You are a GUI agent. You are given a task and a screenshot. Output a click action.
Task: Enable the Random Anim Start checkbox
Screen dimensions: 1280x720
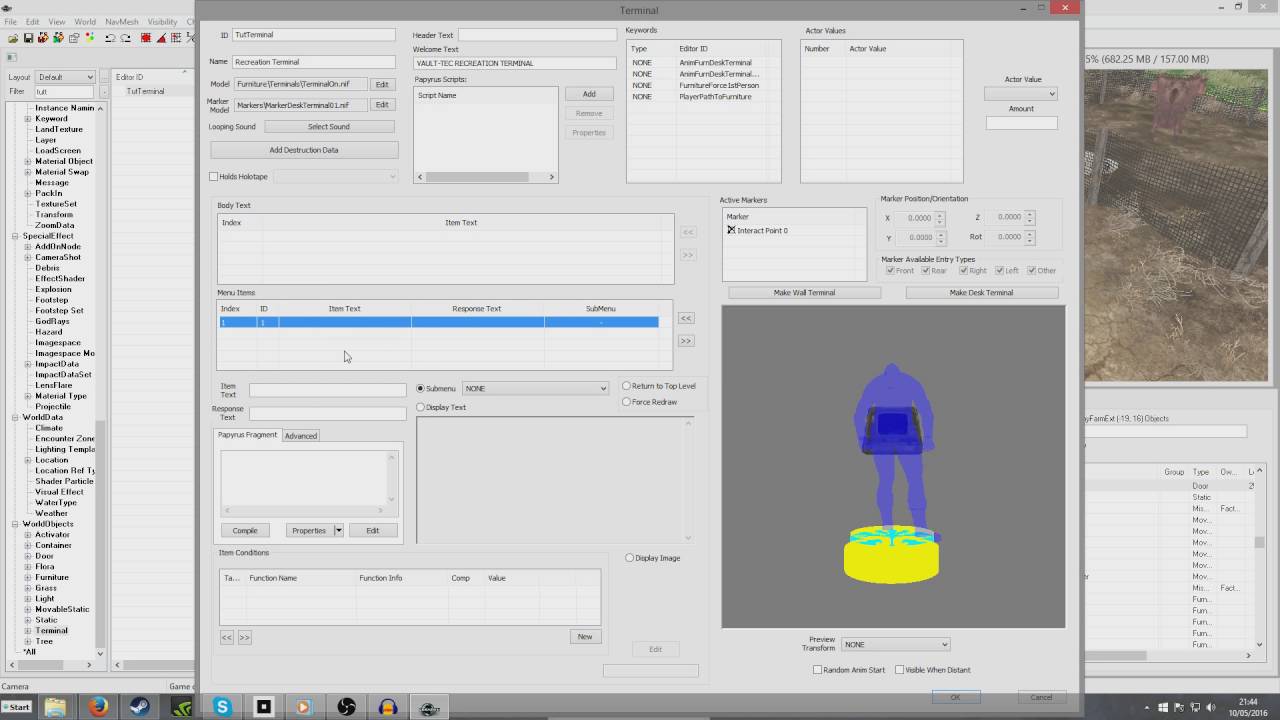[x=817, y=670]
